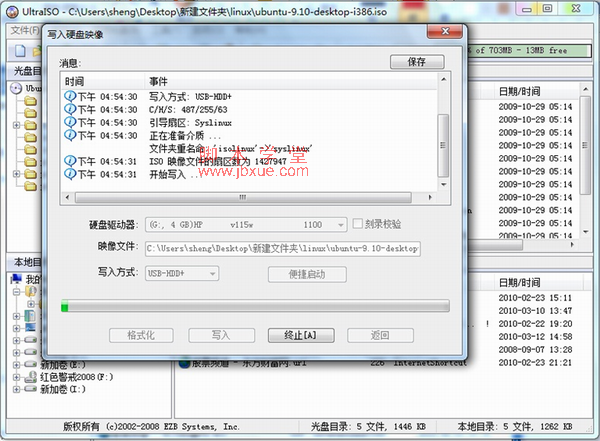Image resolution: width=600 pixels, height=441 pixels.
Task: Click message text 写入方式: USB-HDD+
Action: [x=190, y=96]
